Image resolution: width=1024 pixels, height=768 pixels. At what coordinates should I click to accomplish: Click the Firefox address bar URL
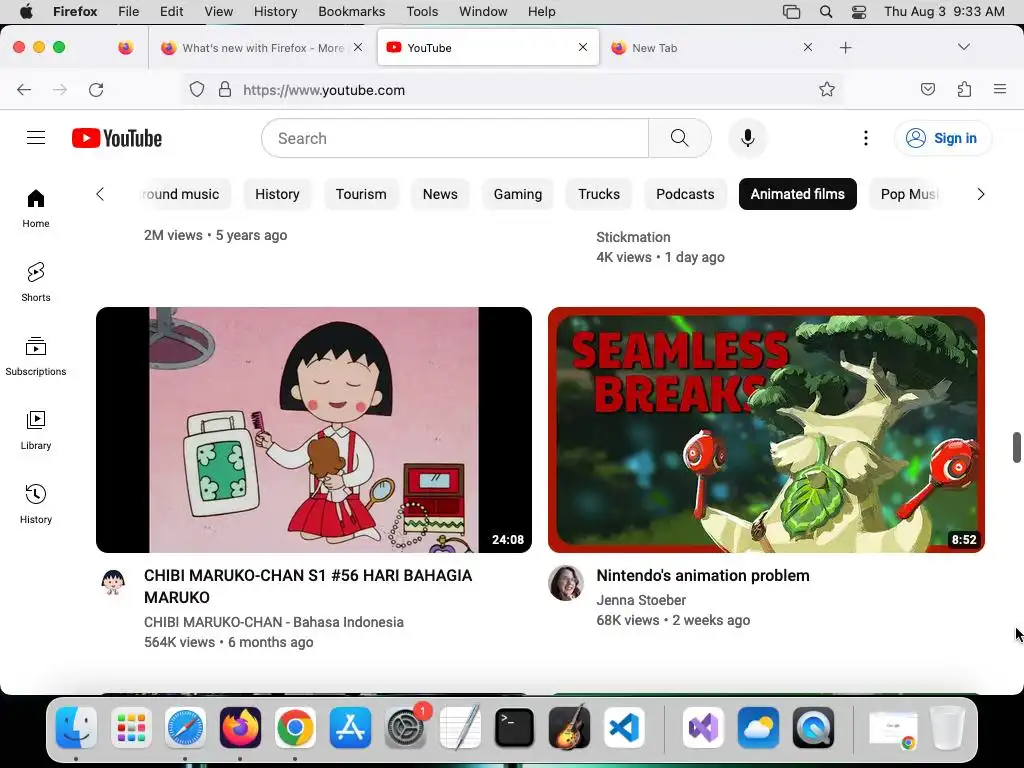click(x=324, y=90)
